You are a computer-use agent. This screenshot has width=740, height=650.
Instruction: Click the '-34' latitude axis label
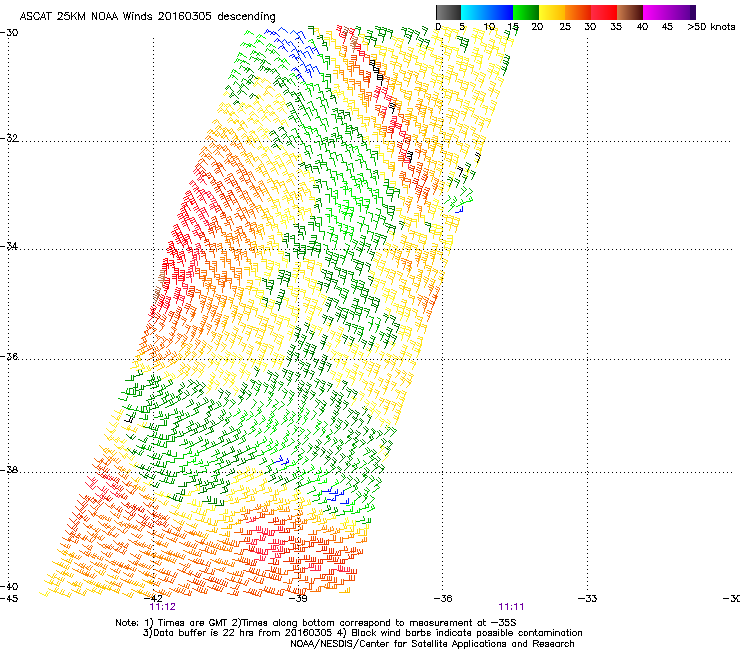[9, 246]
